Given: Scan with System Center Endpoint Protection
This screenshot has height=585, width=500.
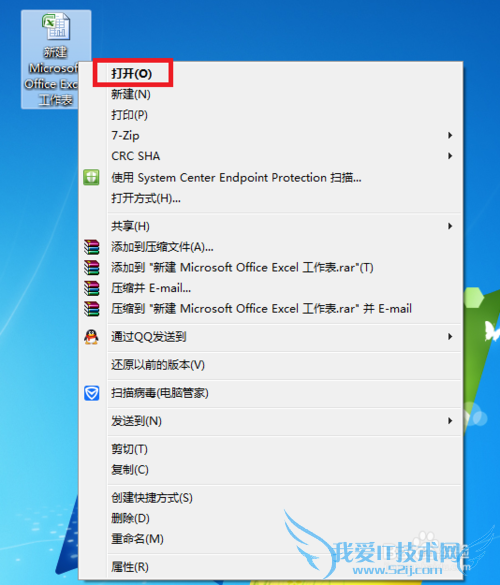Looking at the screenshot, I should click(x=271, y=177).
